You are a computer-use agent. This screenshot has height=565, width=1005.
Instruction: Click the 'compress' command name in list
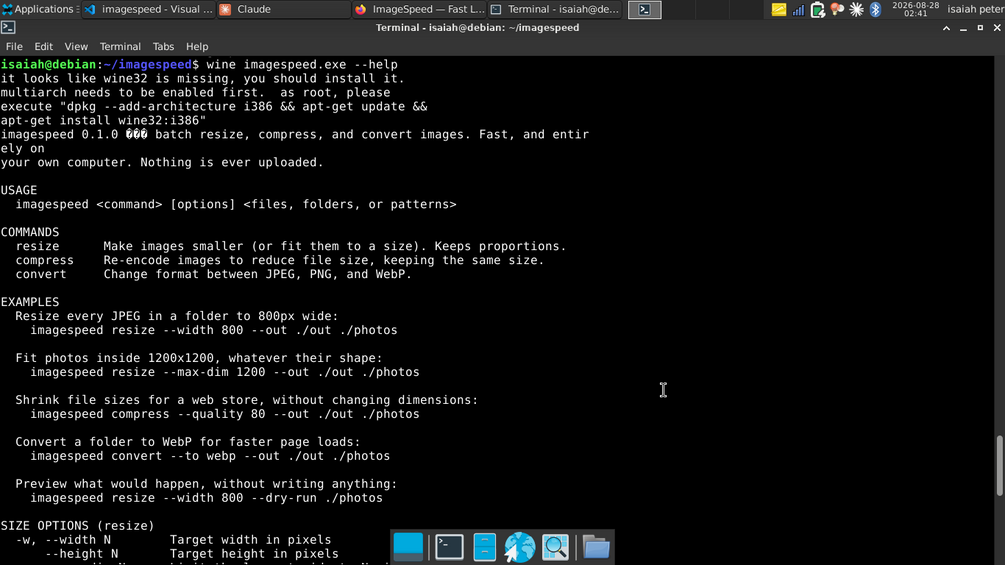tap(44, 260)
